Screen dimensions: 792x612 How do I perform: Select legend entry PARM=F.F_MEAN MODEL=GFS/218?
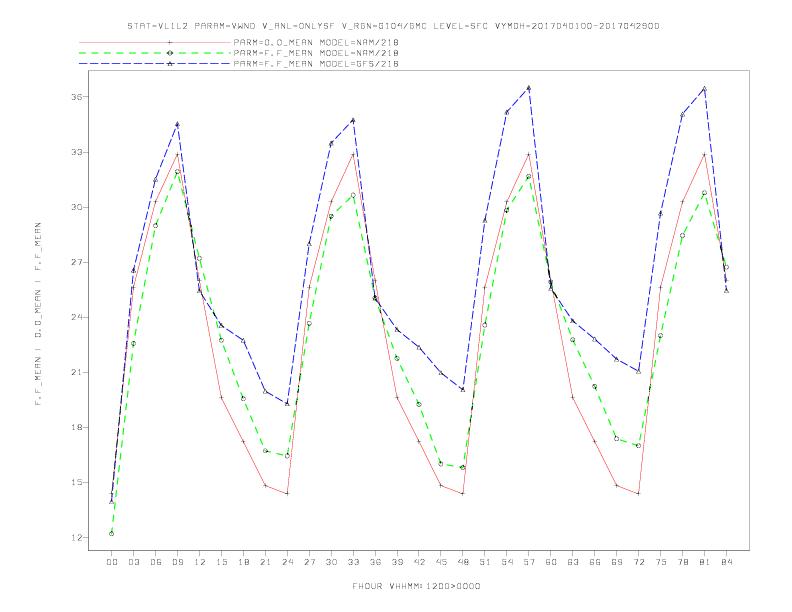click(x=316, y=64)
